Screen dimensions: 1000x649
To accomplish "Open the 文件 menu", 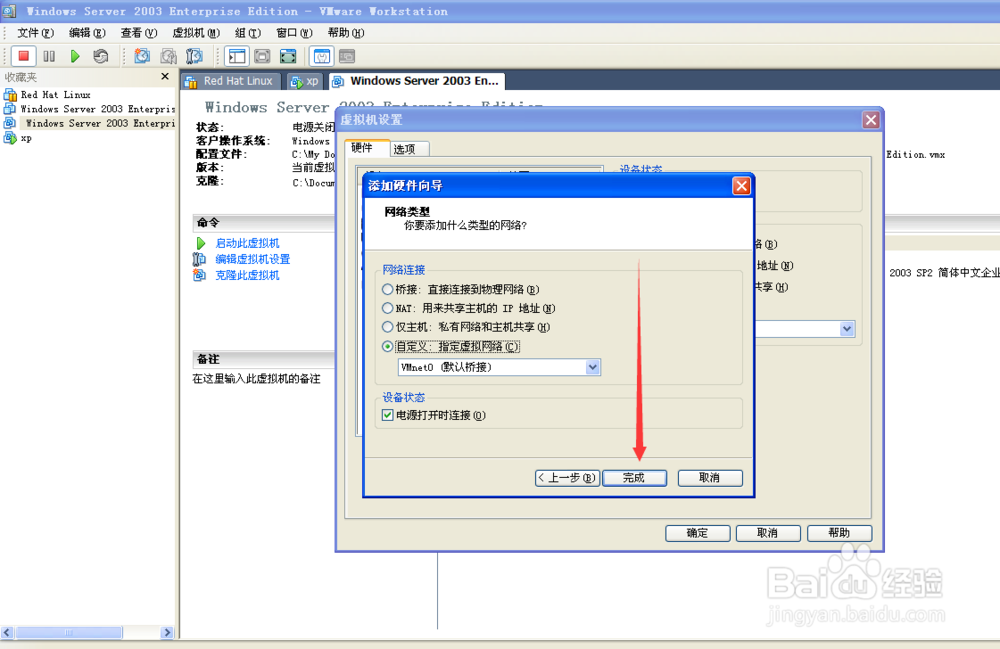I will 35,33.
